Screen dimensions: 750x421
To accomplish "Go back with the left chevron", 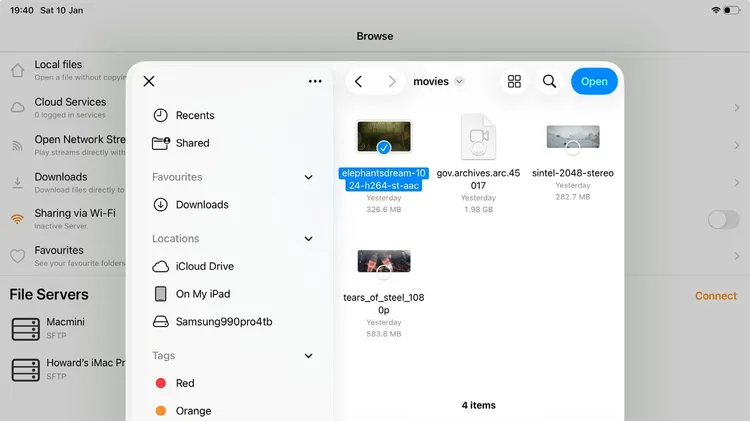I will click(358, 81).
